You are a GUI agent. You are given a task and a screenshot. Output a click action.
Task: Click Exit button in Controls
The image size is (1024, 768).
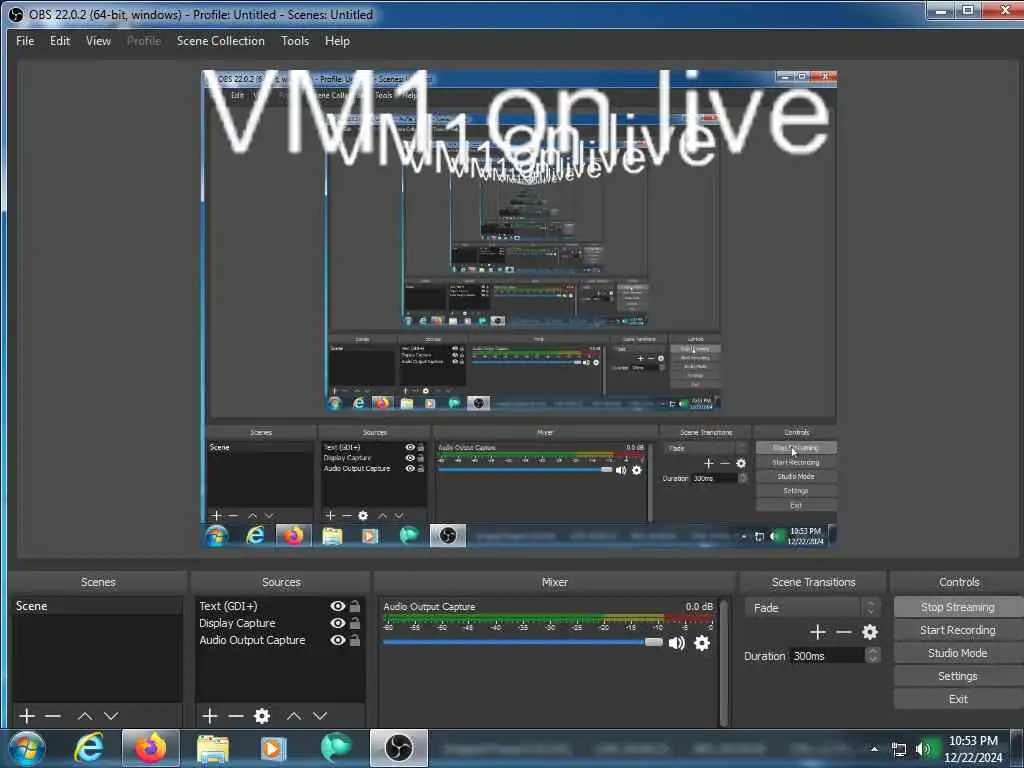pyautogui.click(x=957, y=699)
